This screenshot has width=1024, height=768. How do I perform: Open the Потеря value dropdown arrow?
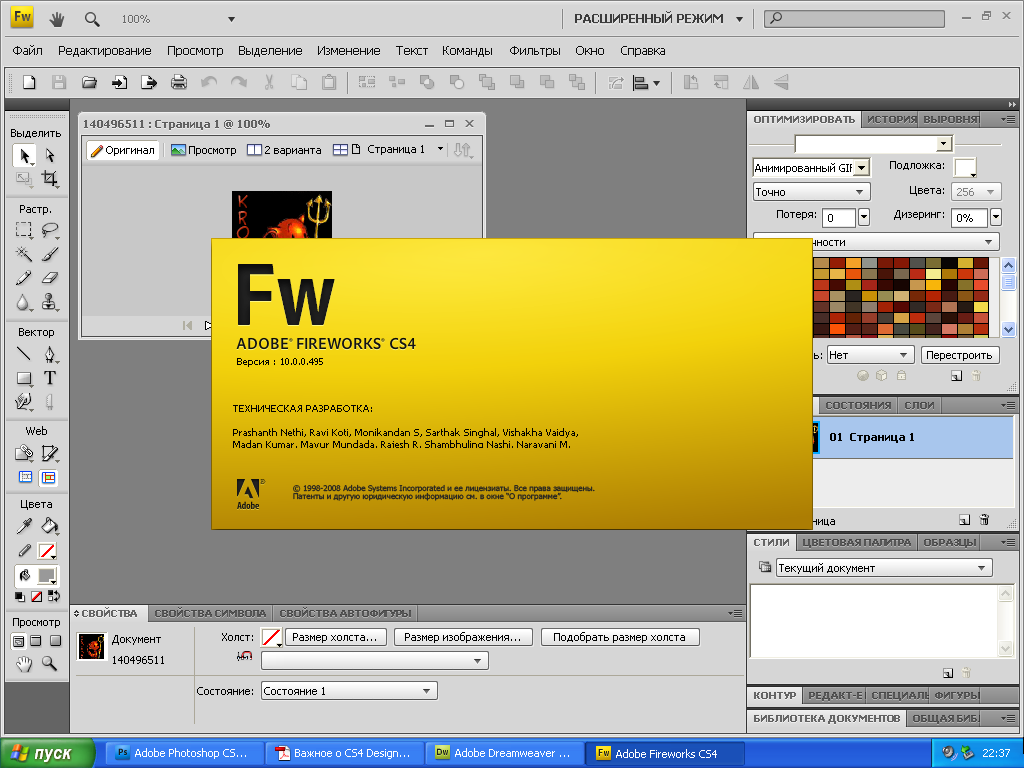(863, 217)
